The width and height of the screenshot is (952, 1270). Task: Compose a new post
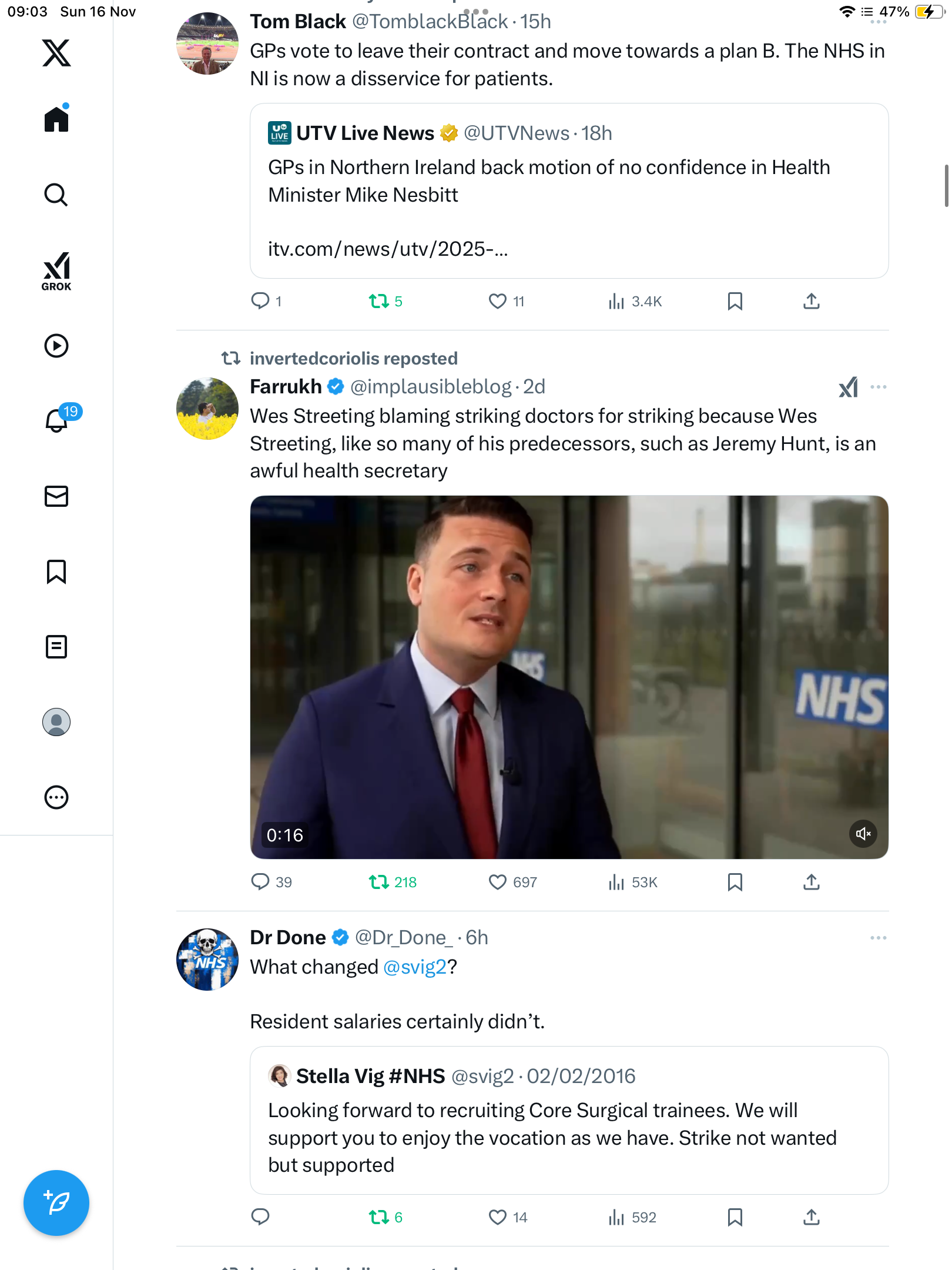pos(56,1202)
